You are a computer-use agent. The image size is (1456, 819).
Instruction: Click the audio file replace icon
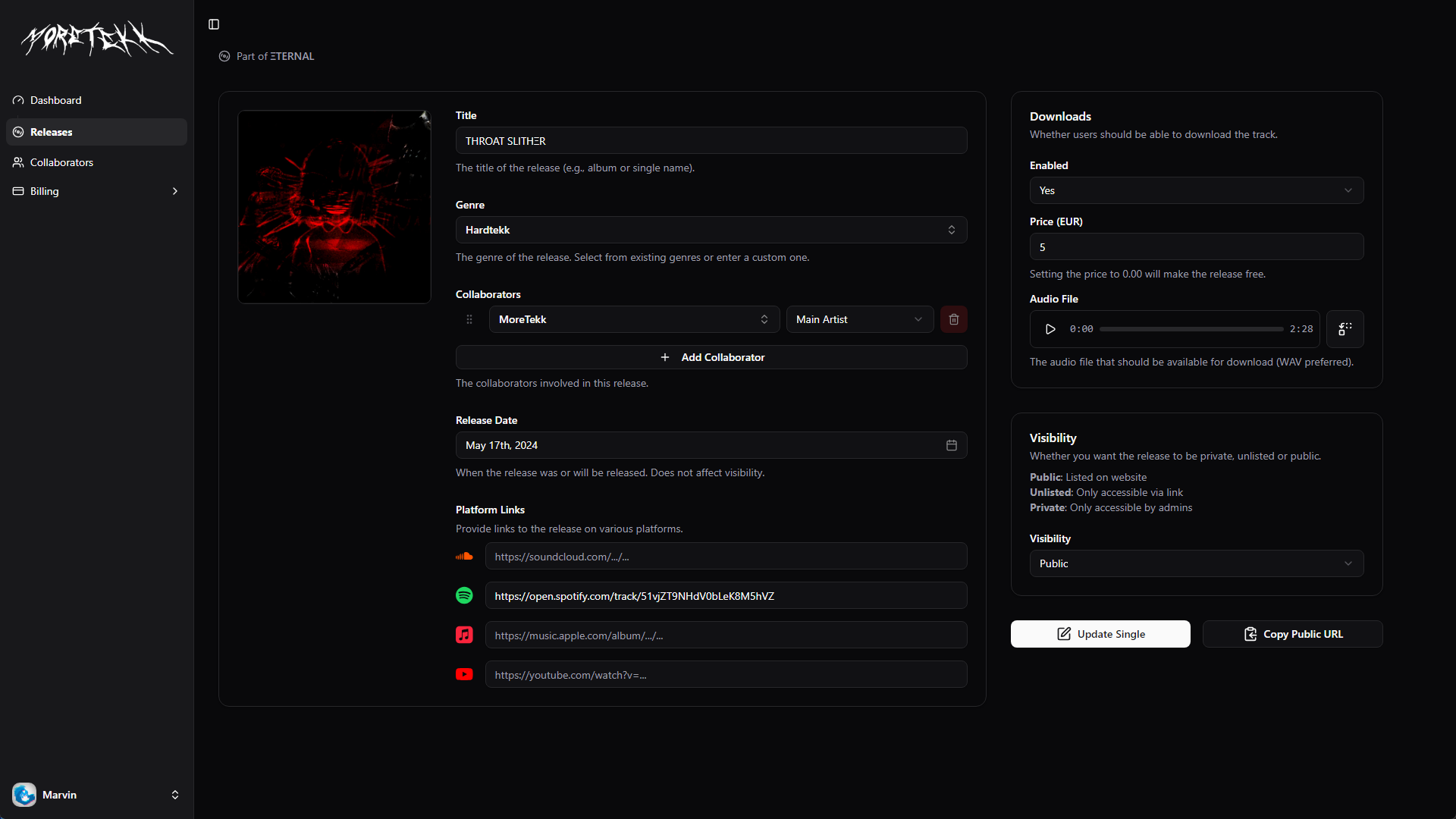(x=1345, y=329)
